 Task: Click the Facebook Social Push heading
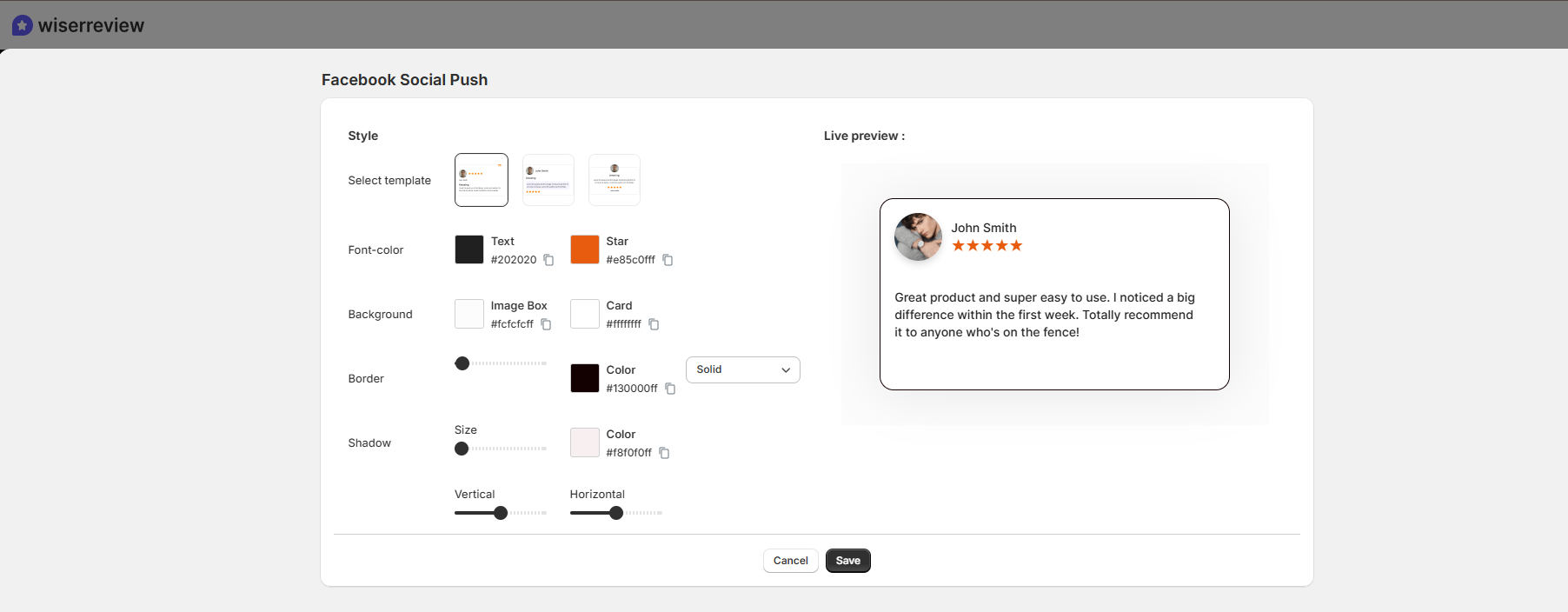[405, 80]
